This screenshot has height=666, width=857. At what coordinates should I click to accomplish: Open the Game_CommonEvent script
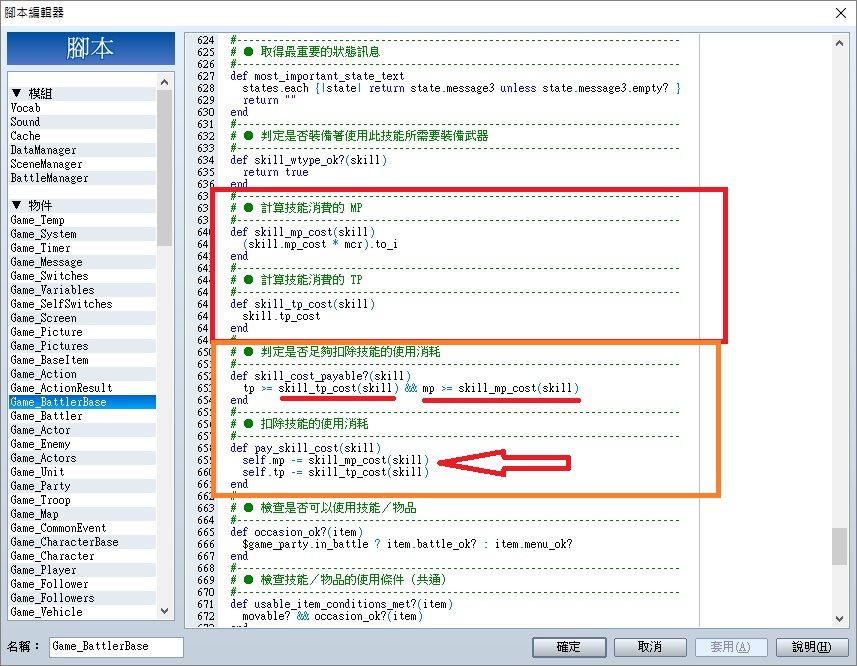point(83,528)
